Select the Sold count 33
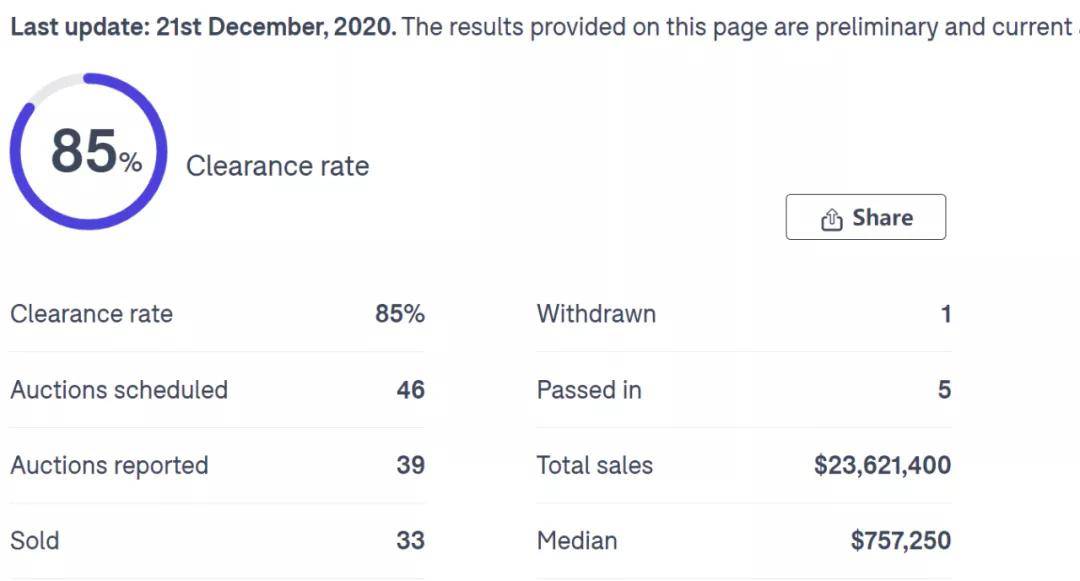Viewport: 1080px width, 581px height. [x=410, y=541]
